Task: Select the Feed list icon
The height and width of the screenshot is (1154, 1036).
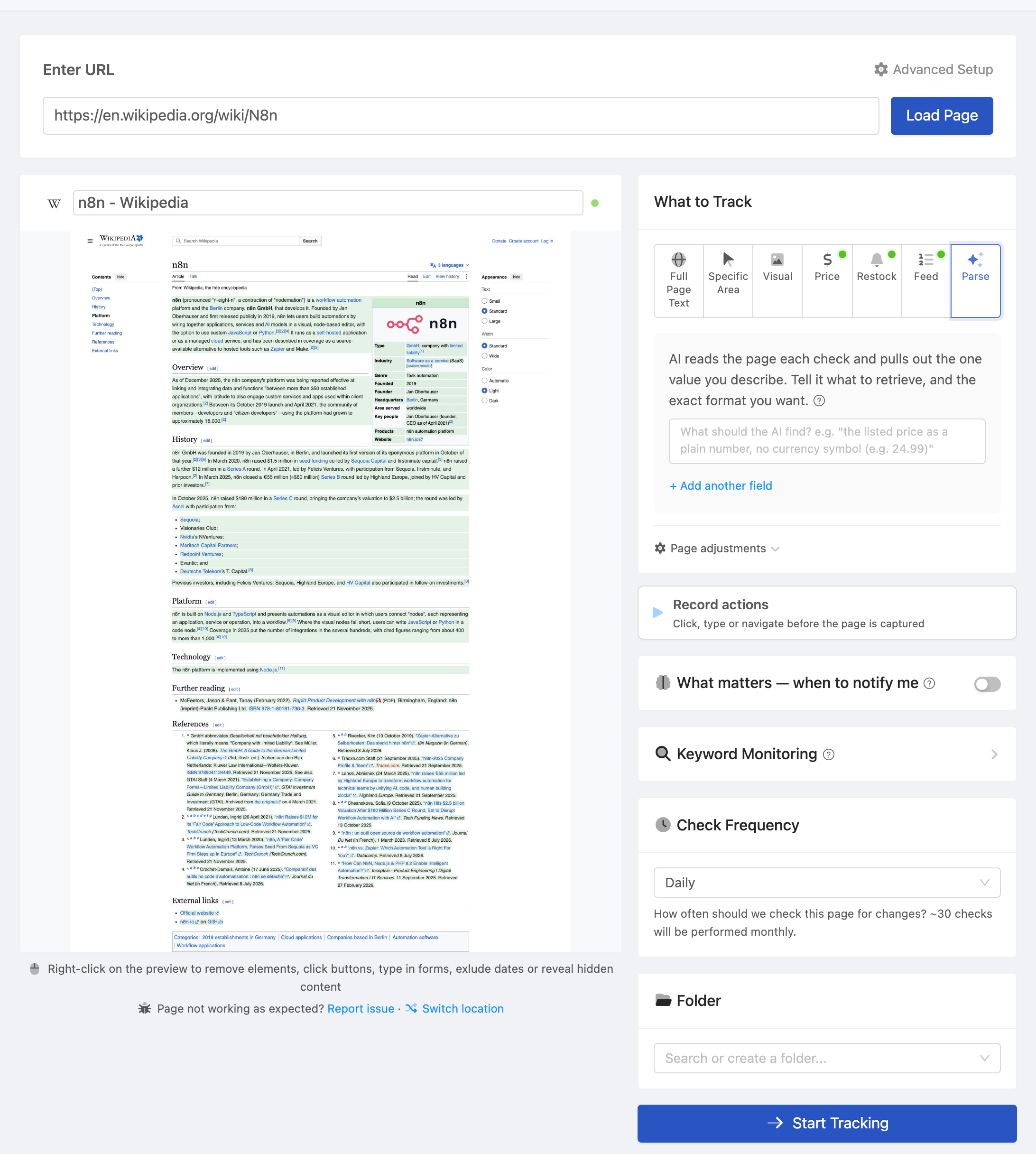Action: (x=925, y=260)
